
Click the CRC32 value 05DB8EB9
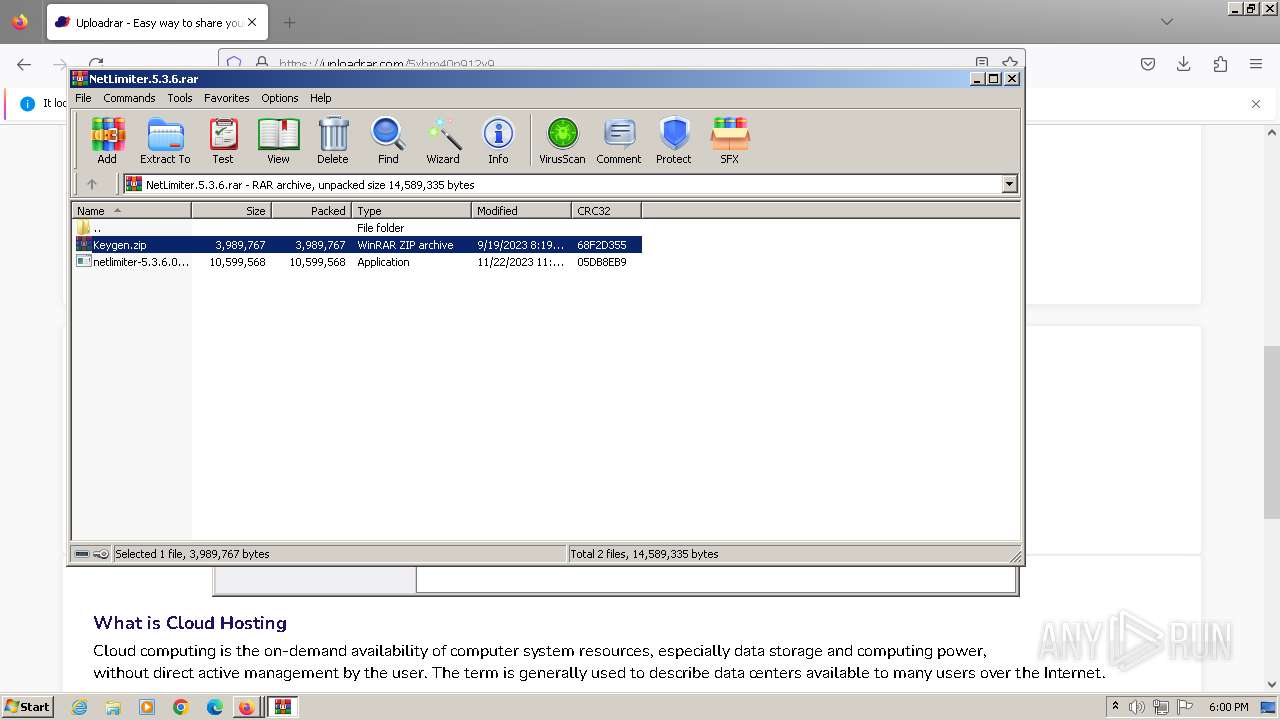click(x=602, y=262)
